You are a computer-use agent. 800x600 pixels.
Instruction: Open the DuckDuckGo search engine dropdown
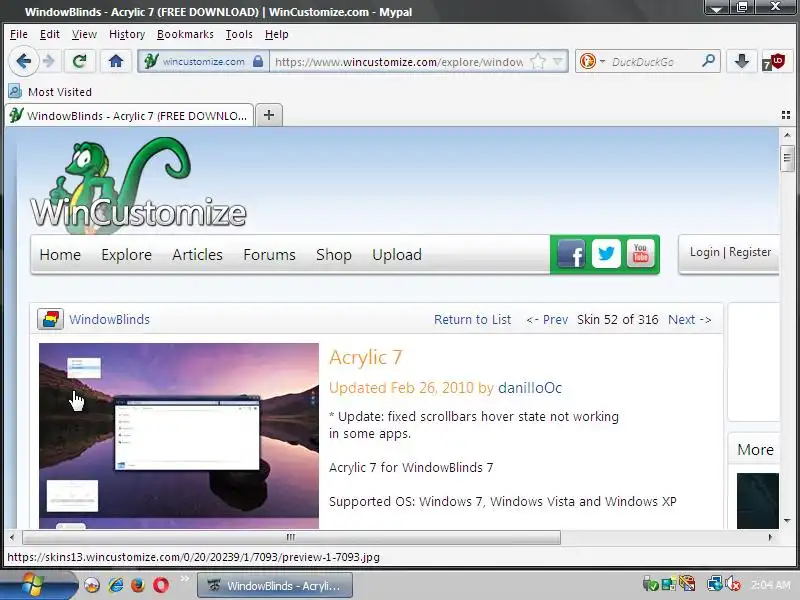[592, 62]
